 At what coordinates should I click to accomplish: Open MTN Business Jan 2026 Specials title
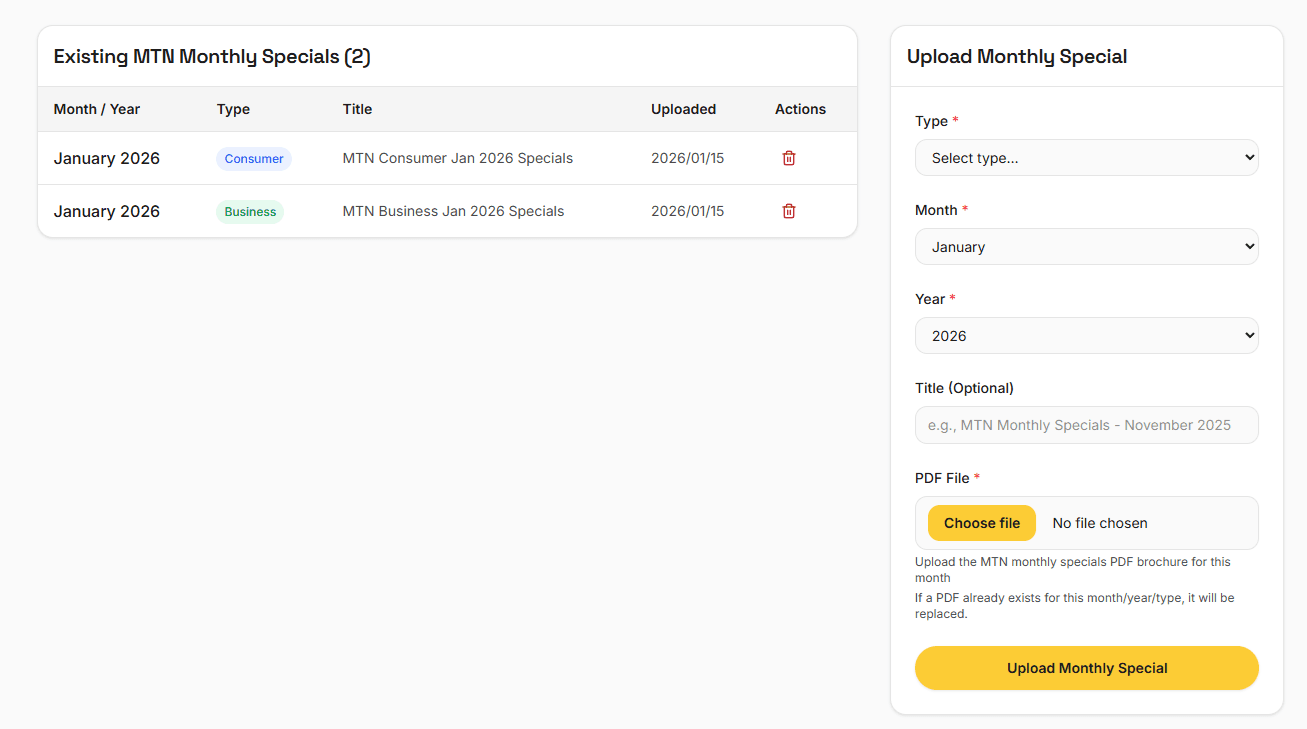click(x=453, y=211)
